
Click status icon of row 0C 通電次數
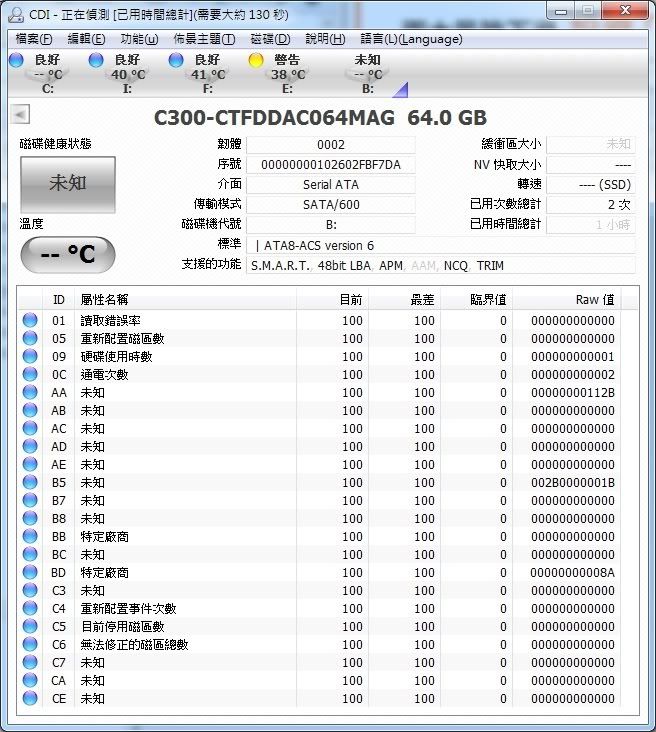click(x=30, y=374)
